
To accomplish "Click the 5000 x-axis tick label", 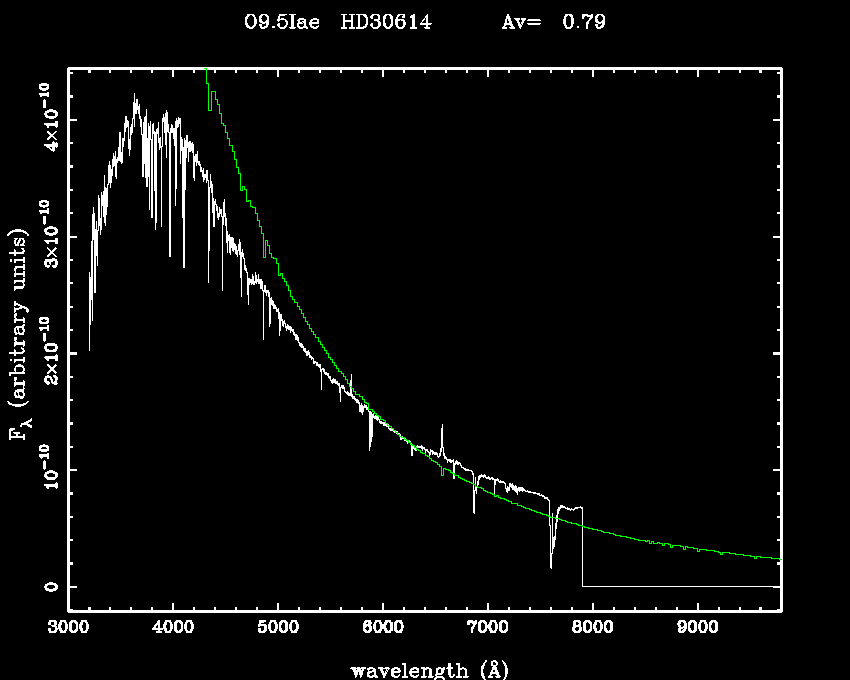I will [x=278, y=629].
